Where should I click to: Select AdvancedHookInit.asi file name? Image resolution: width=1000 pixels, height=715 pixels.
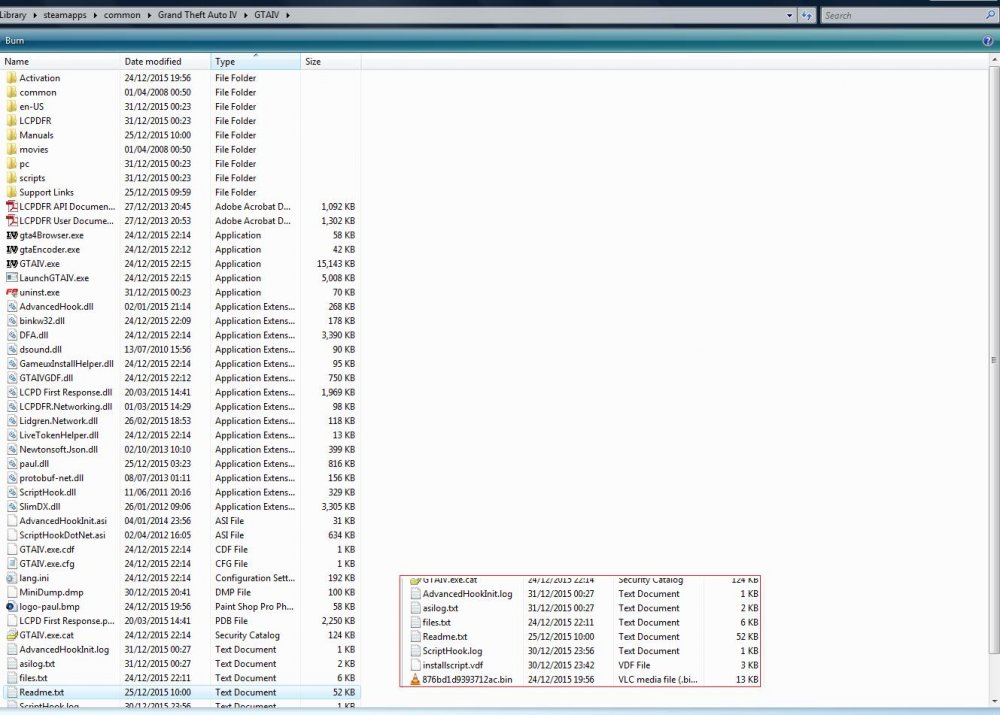coord(63,521)
